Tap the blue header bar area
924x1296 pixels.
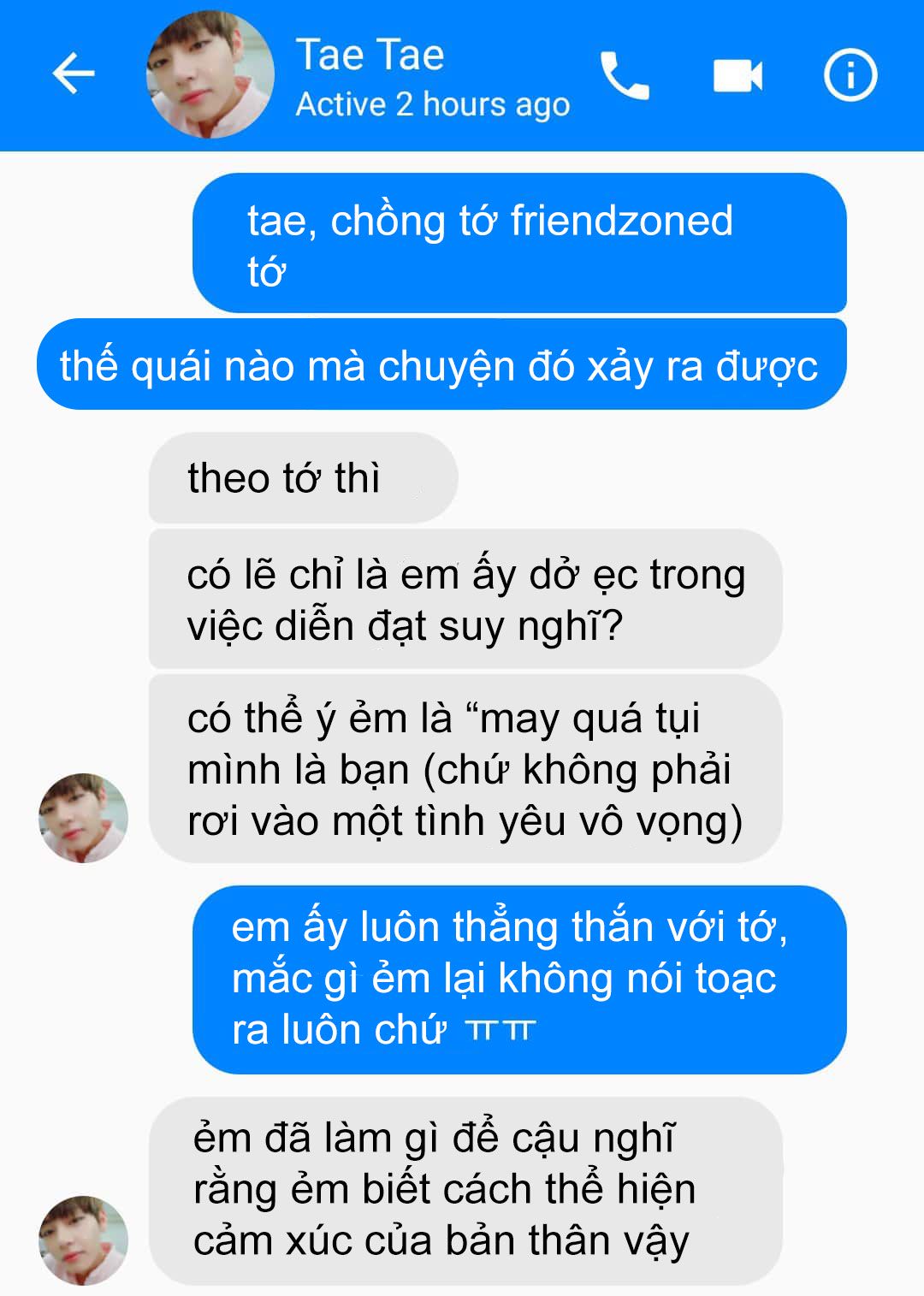[x=462, y=75]
